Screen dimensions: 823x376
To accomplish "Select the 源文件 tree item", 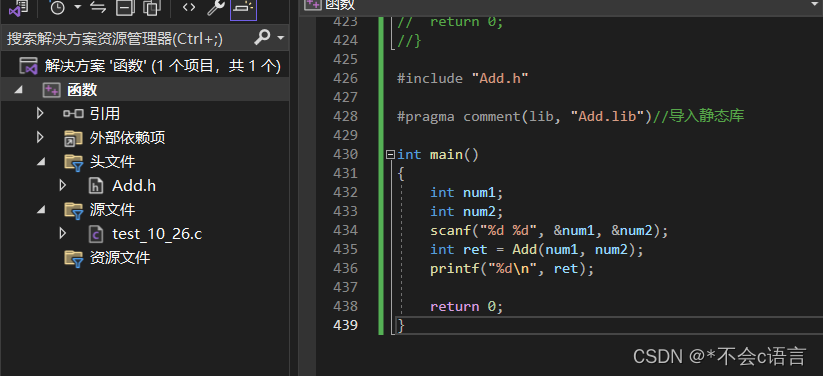I will click(x=112, y=210).
